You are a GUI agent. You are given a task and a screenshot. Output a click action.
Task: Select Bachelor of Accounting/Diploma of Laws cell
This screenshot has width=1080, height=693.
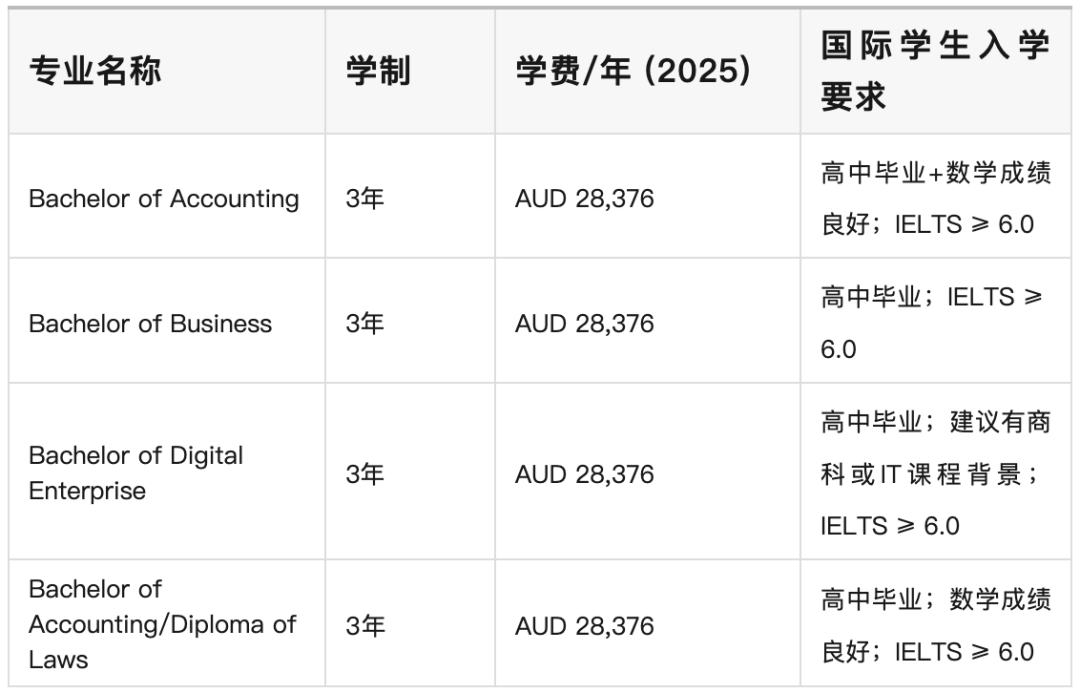pos(162,624)
